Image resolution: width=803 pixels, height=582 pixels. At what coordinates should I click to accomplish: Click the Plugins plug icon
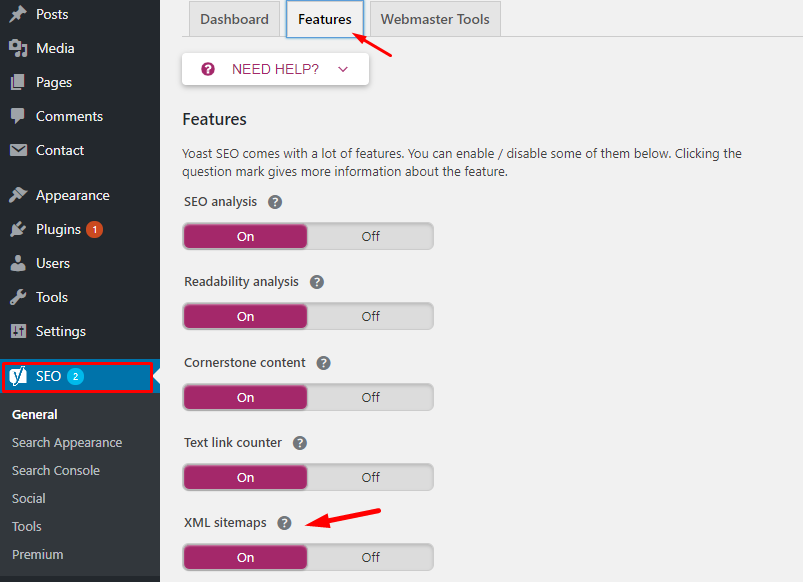pyautogui.click(x=18, y=230)
